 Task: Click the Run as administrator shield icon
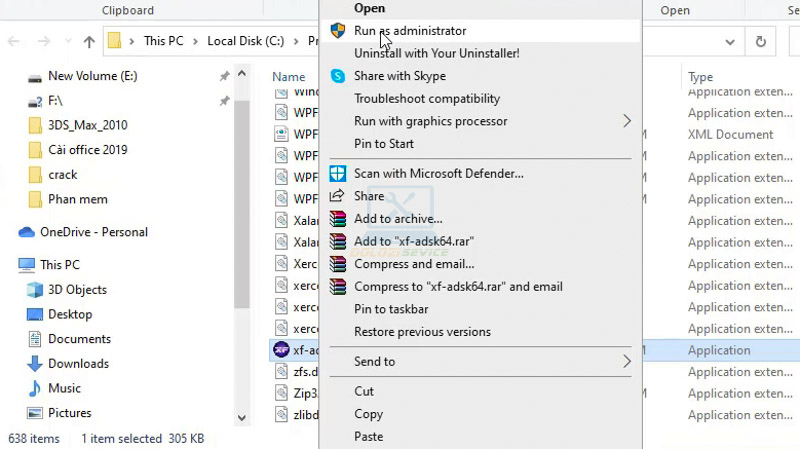(338, 31)
